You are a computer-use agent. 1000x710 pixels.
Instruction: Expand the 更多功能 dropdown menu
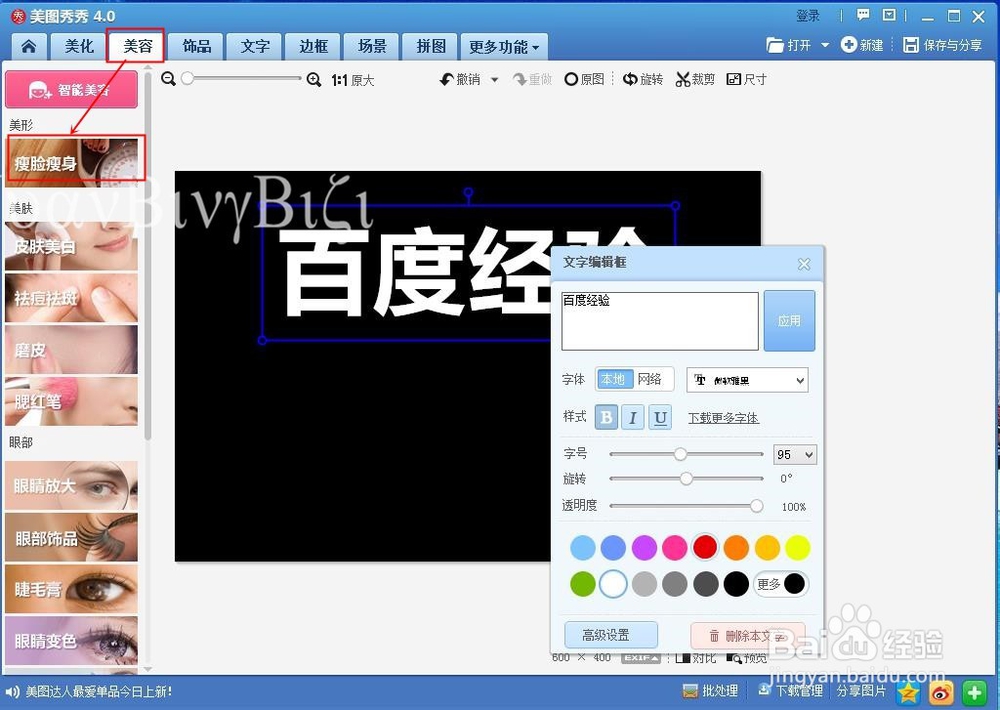click(x=504, y=47)
